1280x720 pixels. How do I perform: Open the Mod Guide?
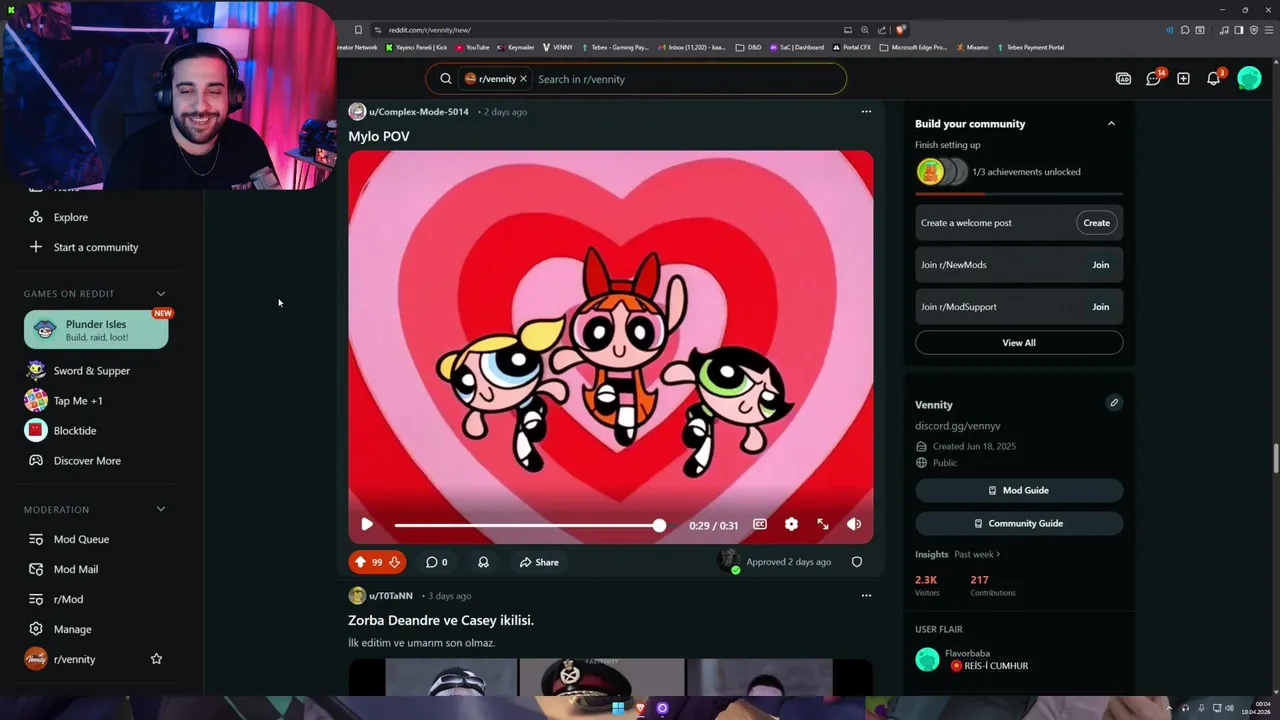click(x=1019, y=490)
